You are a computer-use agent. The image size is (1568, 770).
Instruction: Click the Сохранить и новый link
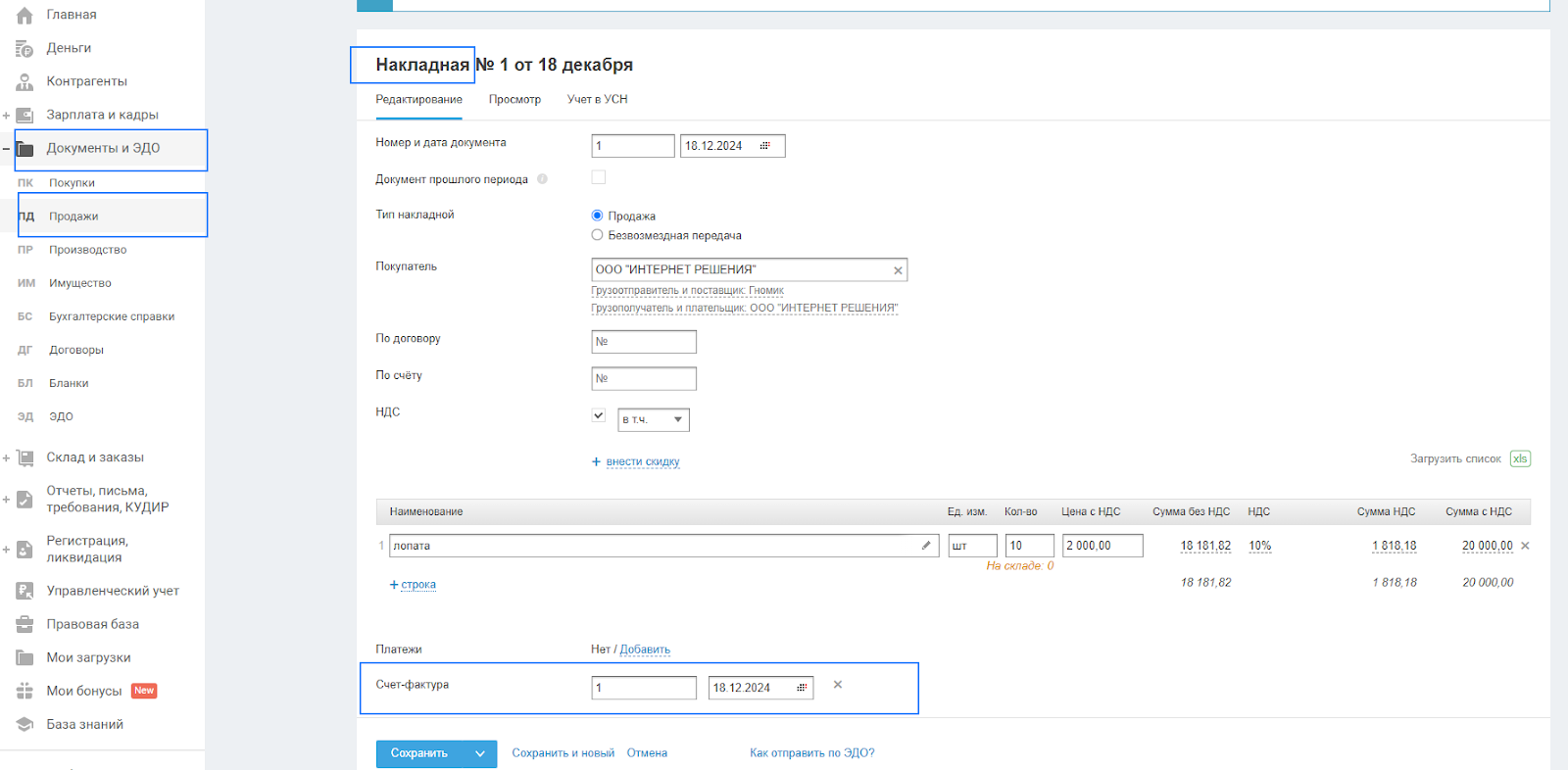pos(563,753)
